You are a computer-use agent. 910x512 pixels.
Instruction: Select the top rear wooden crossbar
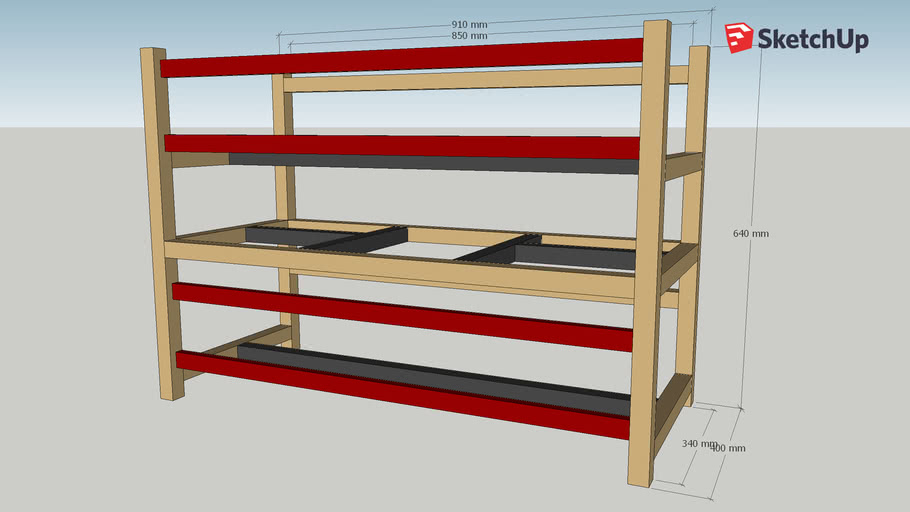point(460,80)
